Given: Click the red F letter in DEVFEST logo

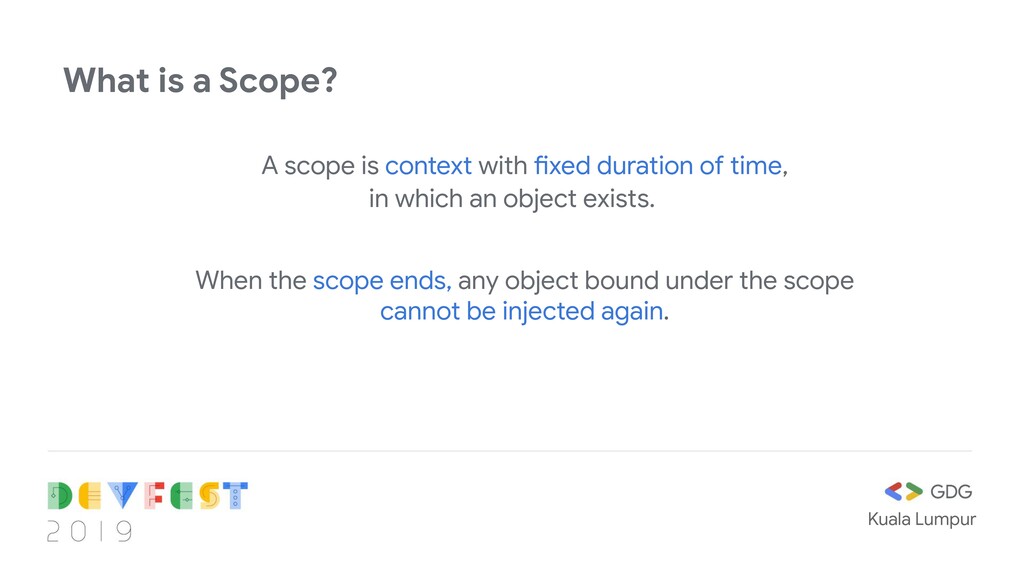Looking at the screenshot, I should [154, 496].
